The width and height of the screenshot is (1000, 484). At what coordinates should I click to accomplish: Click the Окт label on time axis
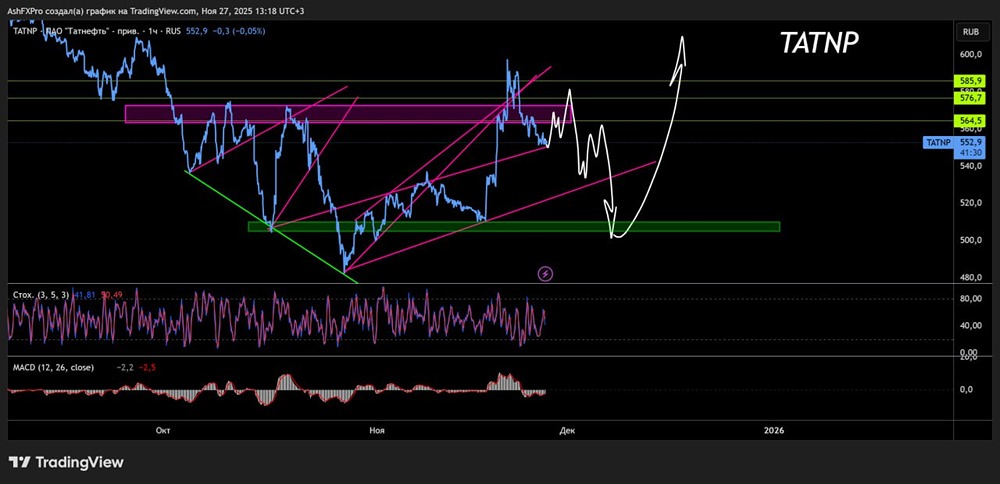(163, 431)
